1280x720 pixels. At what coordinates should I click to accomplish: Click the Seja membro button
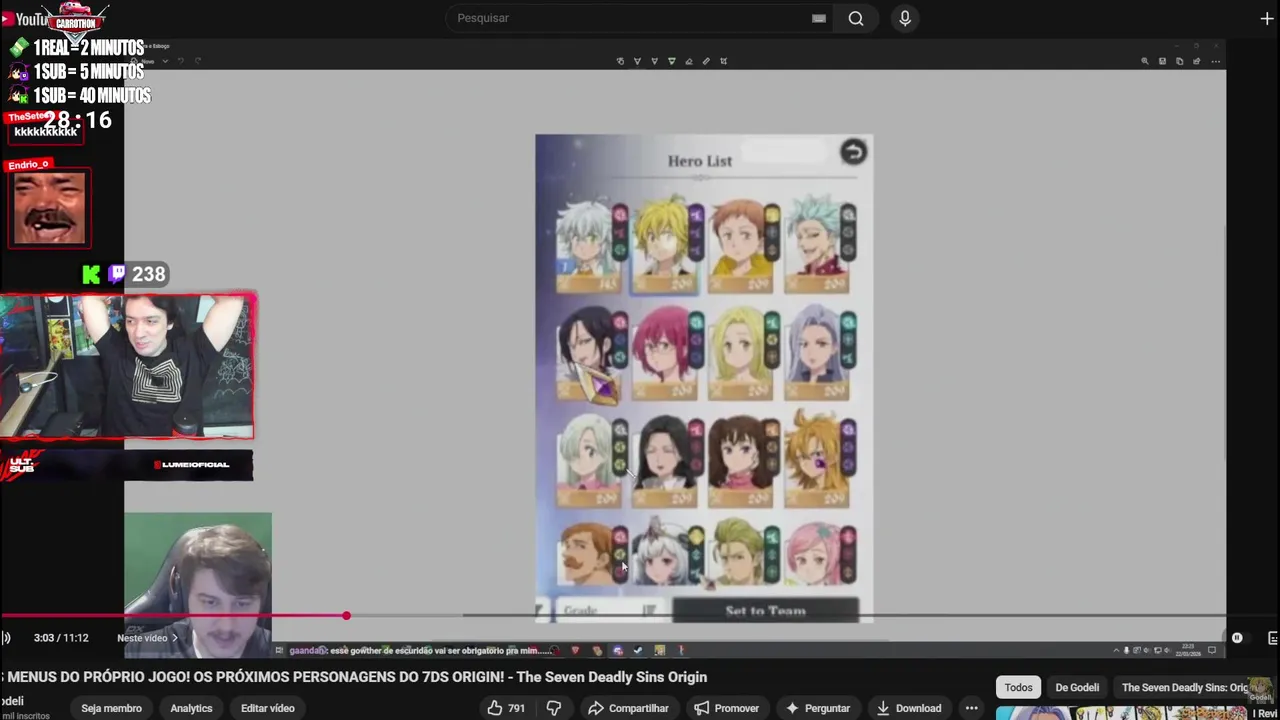pyautogui.click(x=111, y=708)
